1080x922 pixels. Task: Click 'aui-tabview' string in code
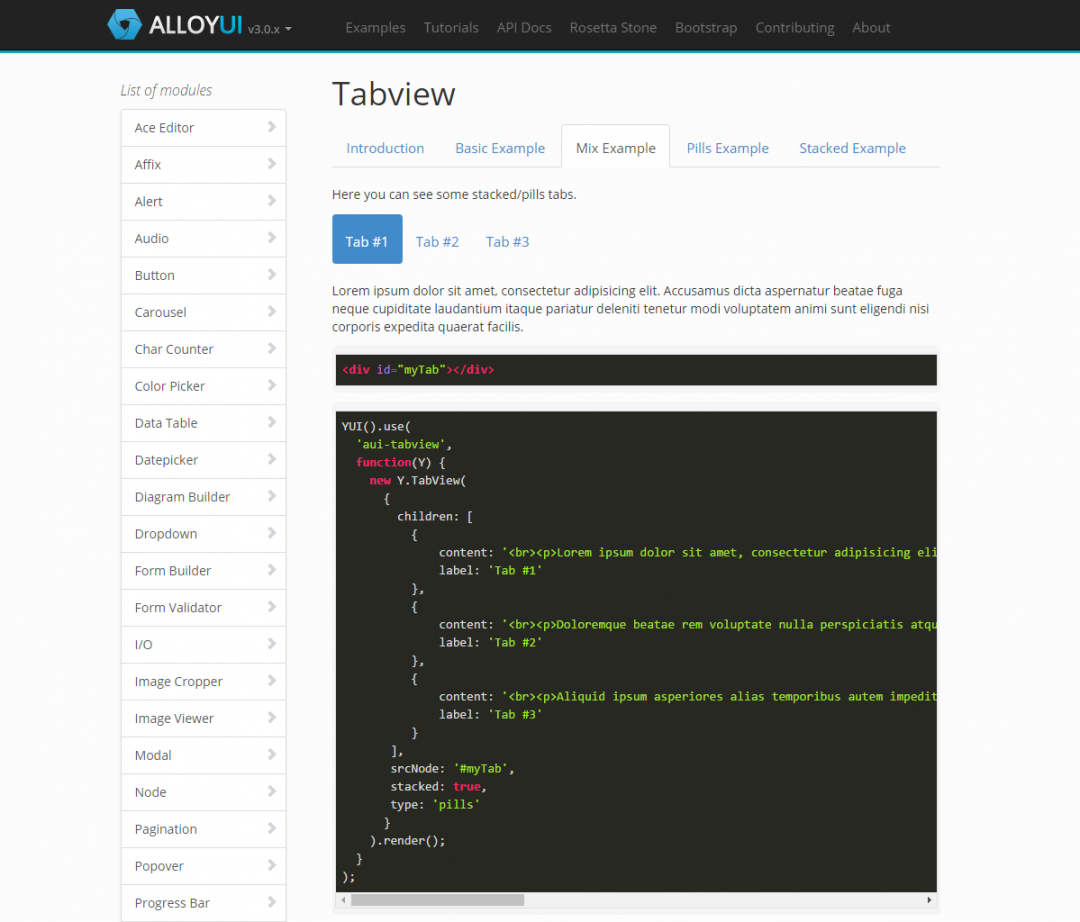[401, 444]
